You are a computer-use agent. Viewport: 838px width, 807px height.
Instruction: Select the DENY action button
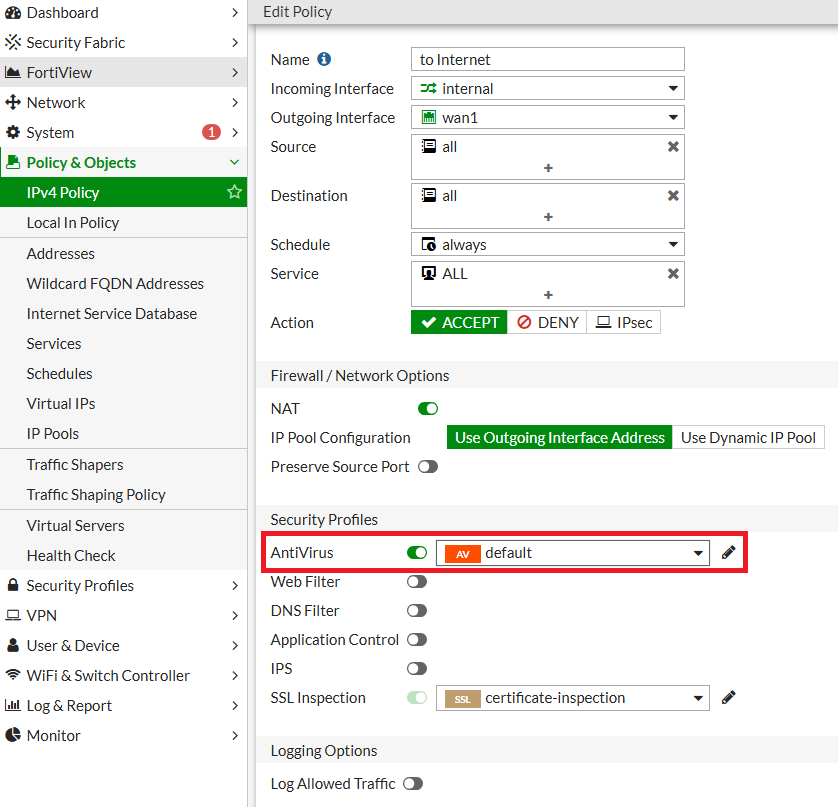coord(547,322)
